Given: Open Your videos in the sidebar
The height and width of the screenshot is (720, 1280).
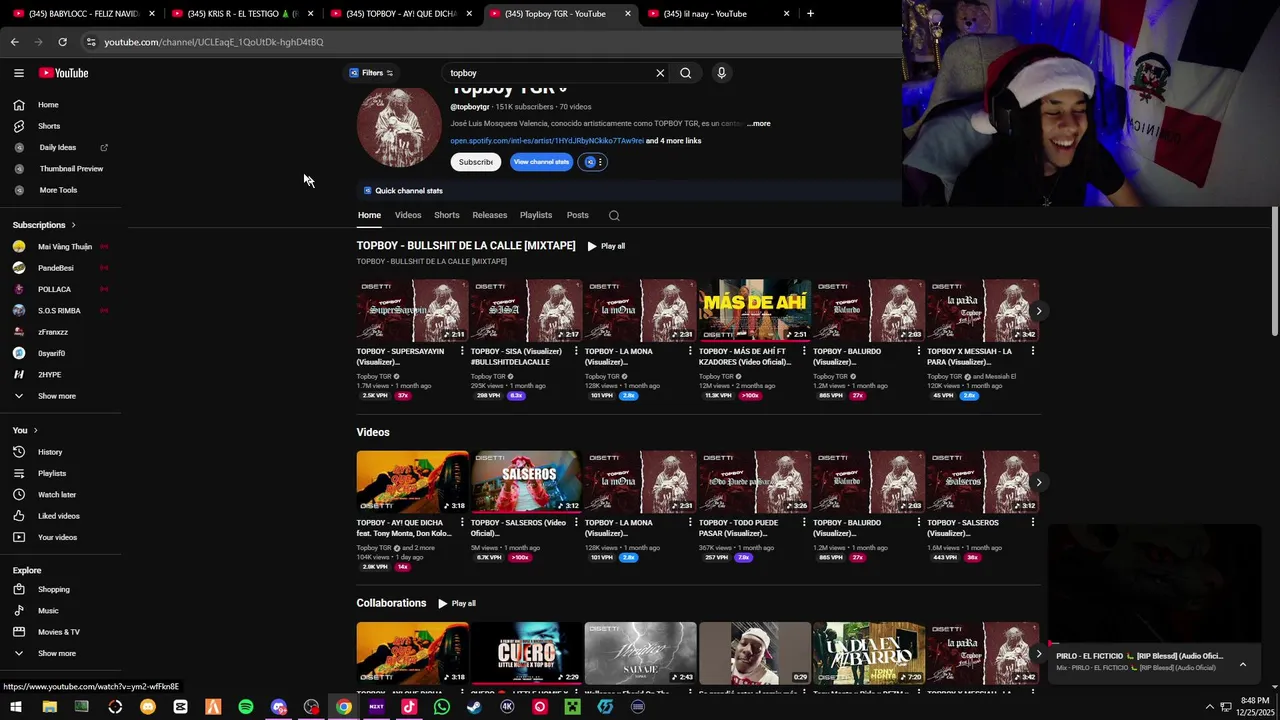Looking at the screenshot, I should [57, 538].
